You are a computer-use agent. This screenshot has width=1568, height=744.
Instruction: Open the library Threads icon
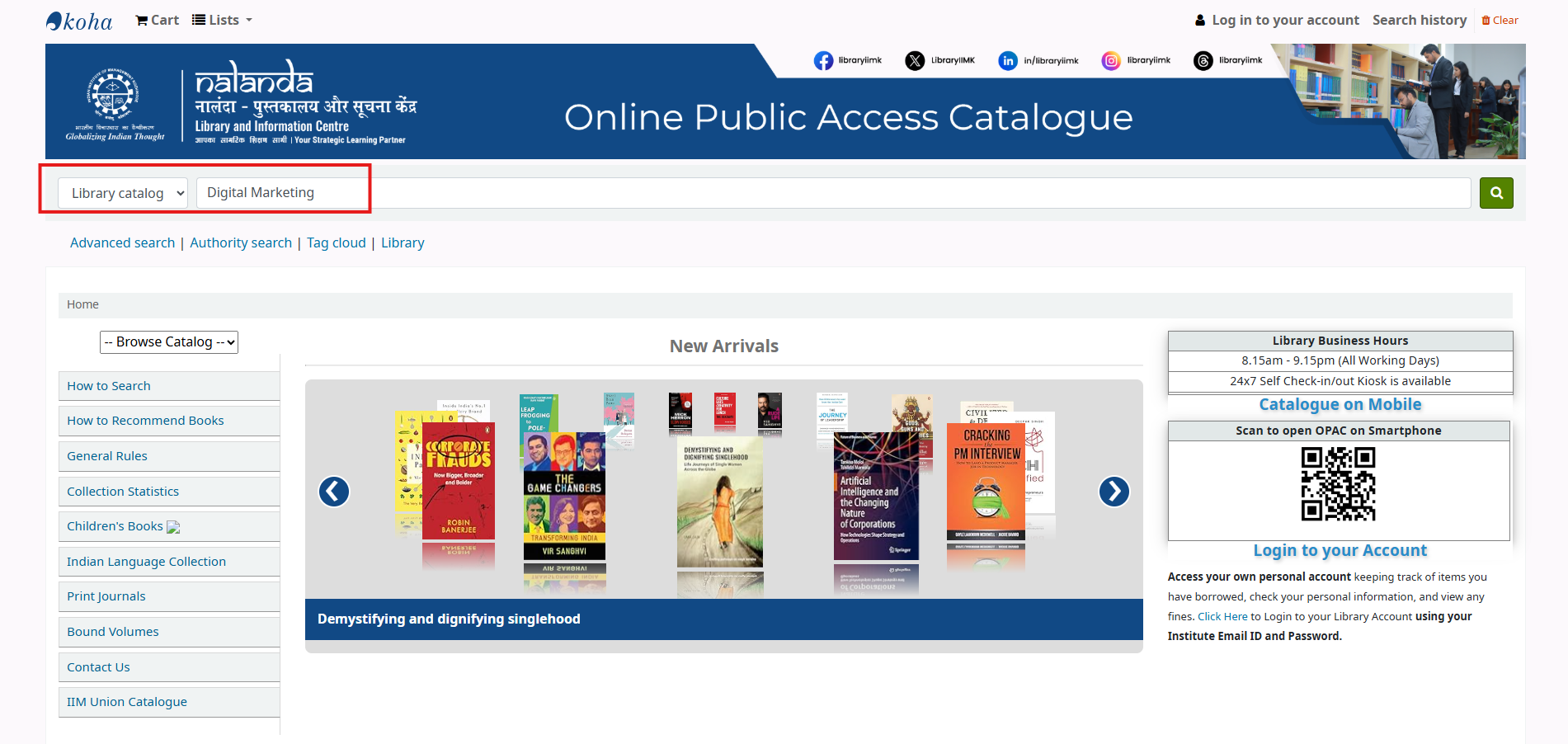1203,60
